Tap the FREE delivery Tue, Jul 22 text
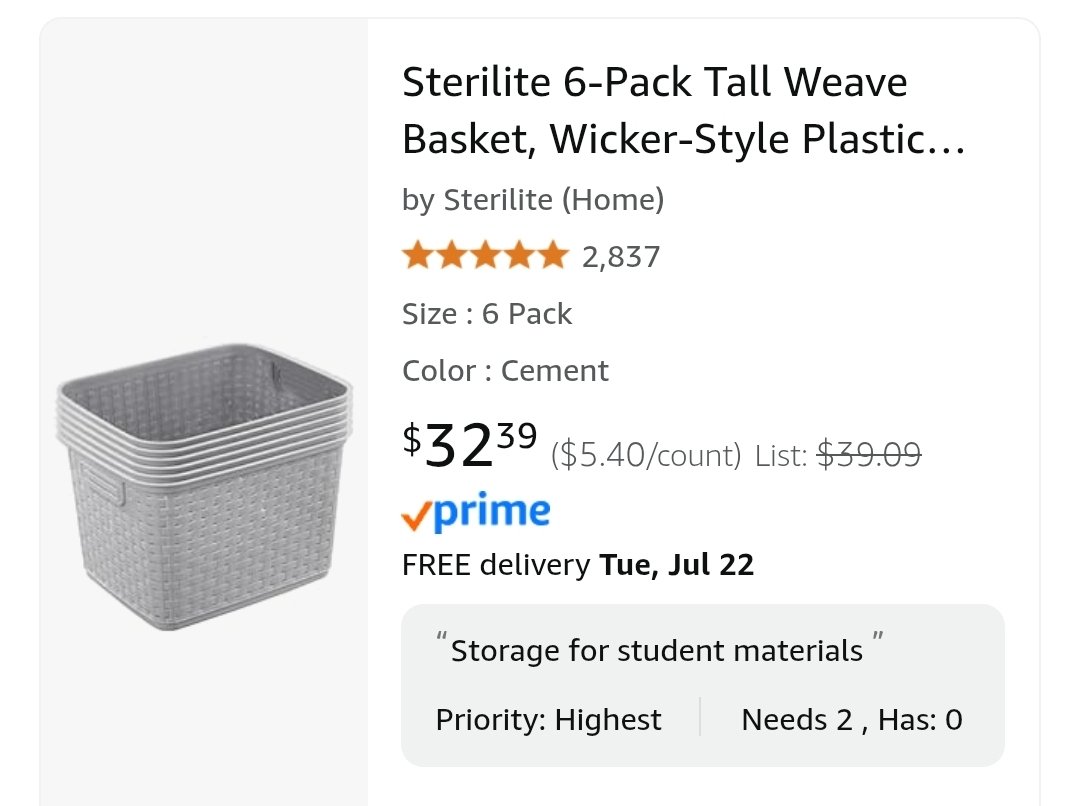Screen dimensions: 1080x806 [x=578, y=565]
